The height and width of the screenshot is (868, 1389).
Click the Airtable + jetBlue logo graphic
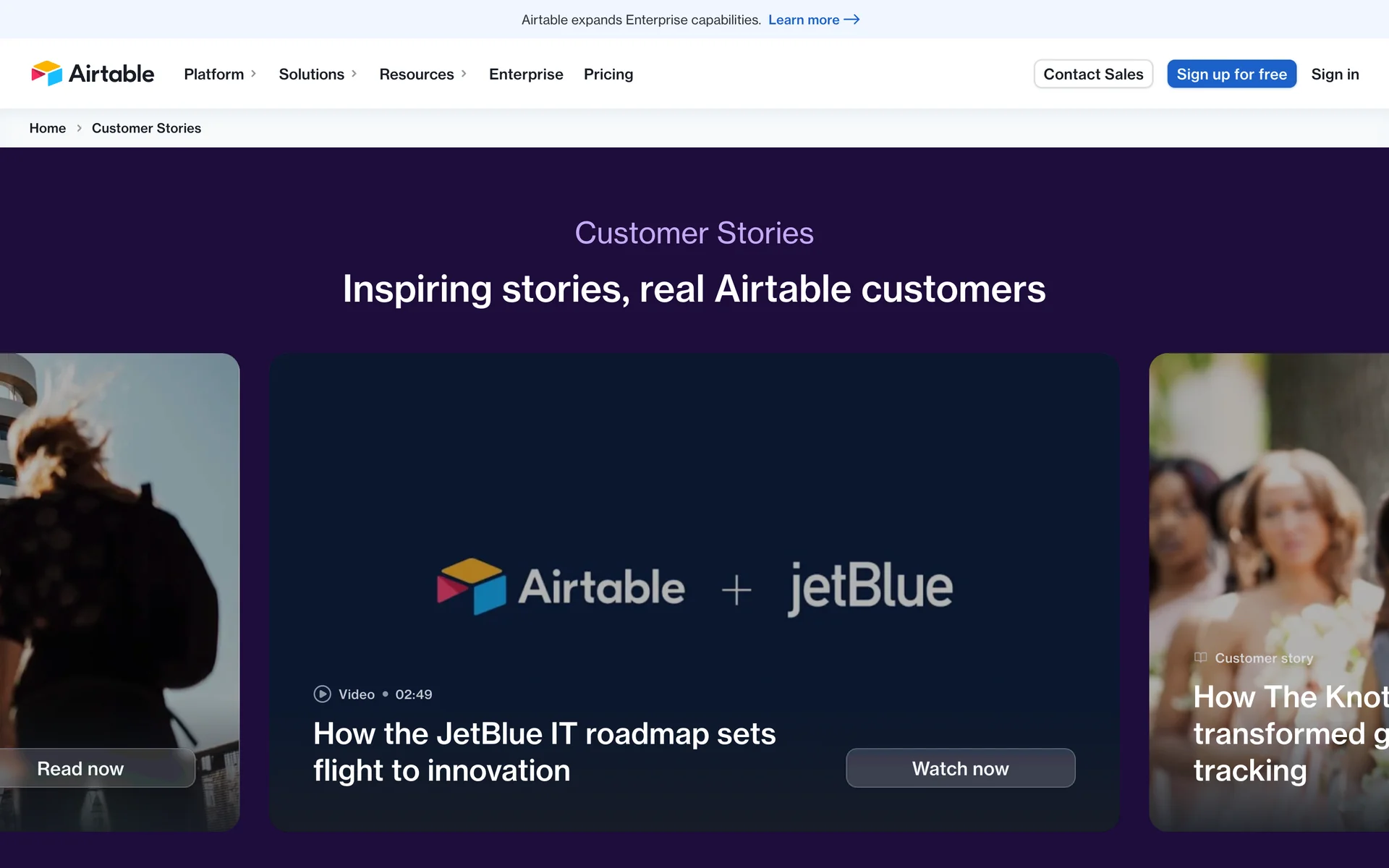694,587
